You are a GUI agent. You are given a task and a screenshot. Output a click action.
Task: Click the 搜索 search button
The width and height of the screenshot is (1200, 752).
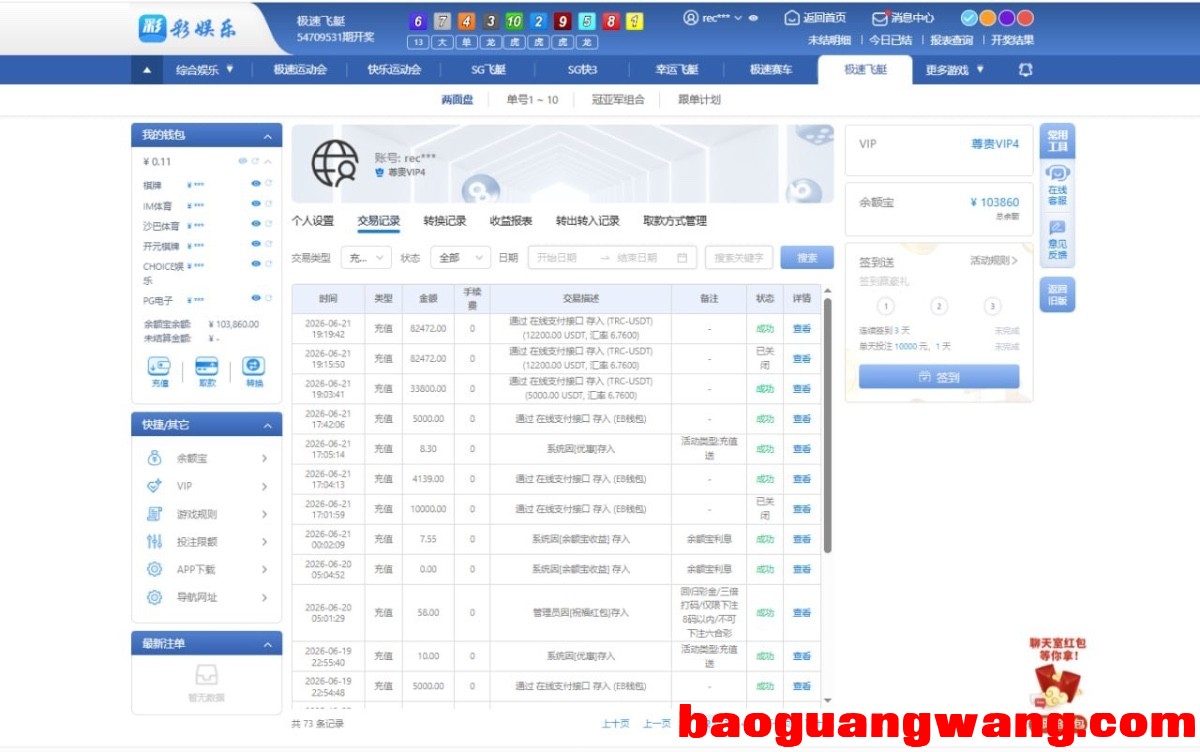point(807,258)
